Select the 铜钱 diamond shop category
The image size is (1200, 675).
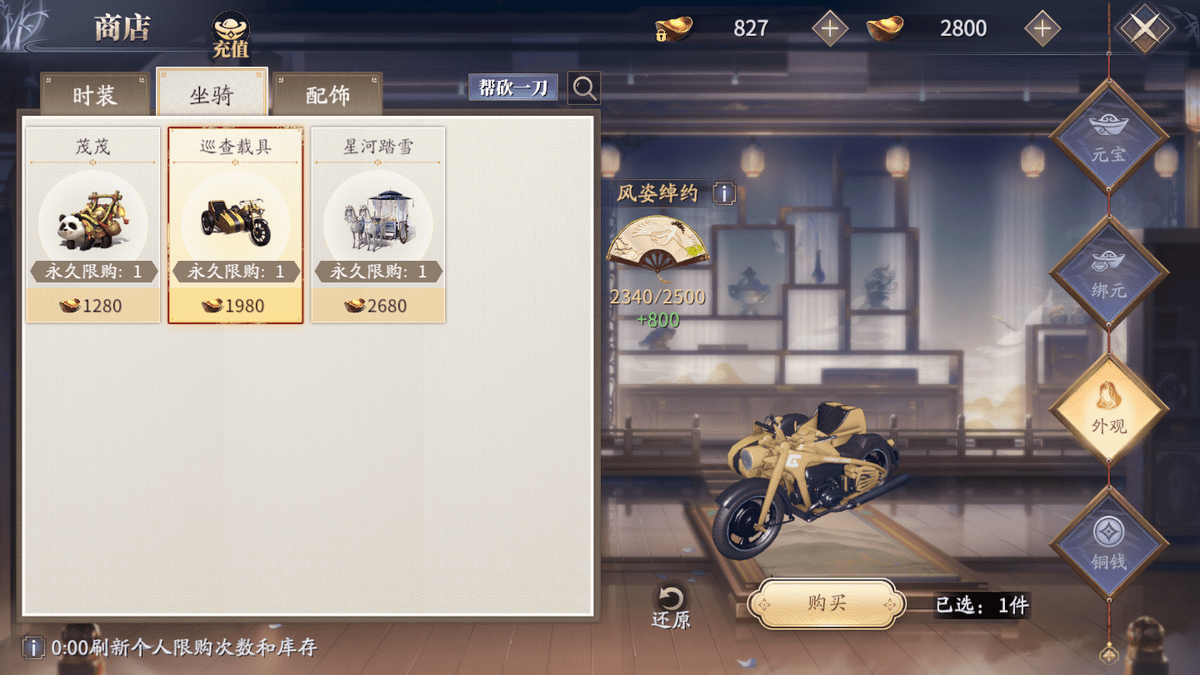1108,544
